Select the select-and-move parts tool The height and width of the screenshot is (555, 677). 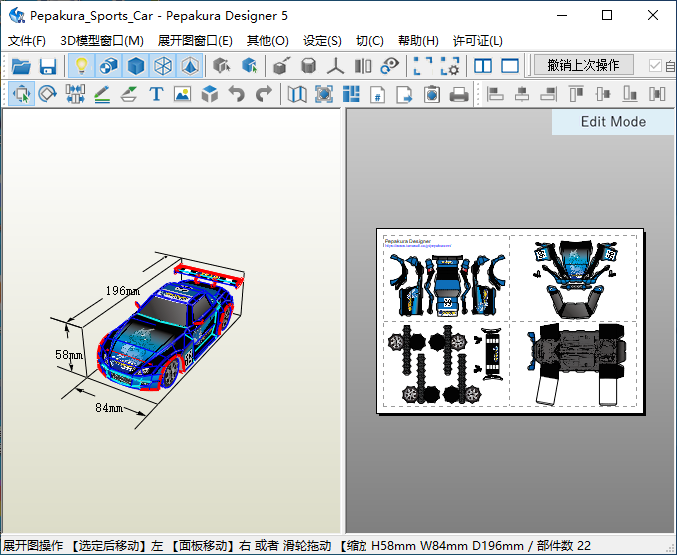21,94
